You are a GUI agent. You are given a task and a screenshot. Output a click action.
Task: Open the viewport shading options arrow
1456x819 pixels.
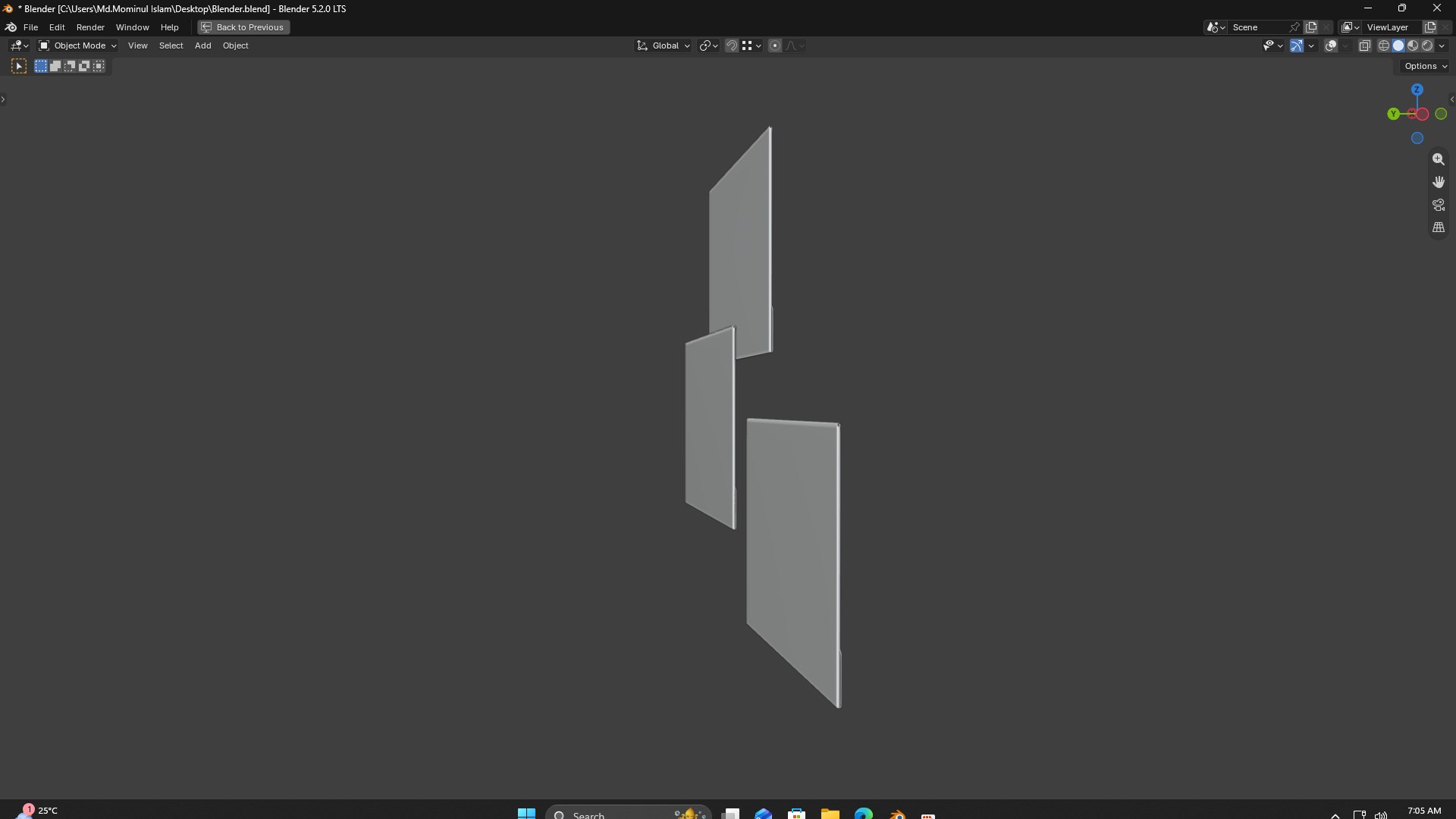[x=1442, y=46]
